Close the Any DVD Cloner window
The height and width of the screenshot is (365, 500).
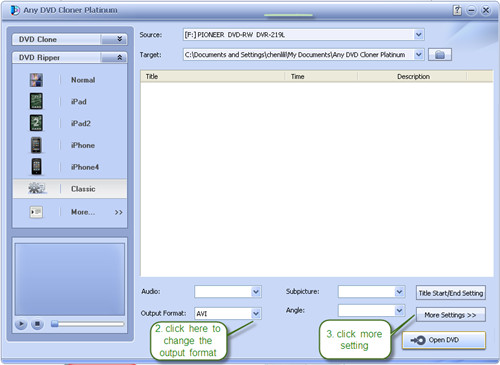486,10
